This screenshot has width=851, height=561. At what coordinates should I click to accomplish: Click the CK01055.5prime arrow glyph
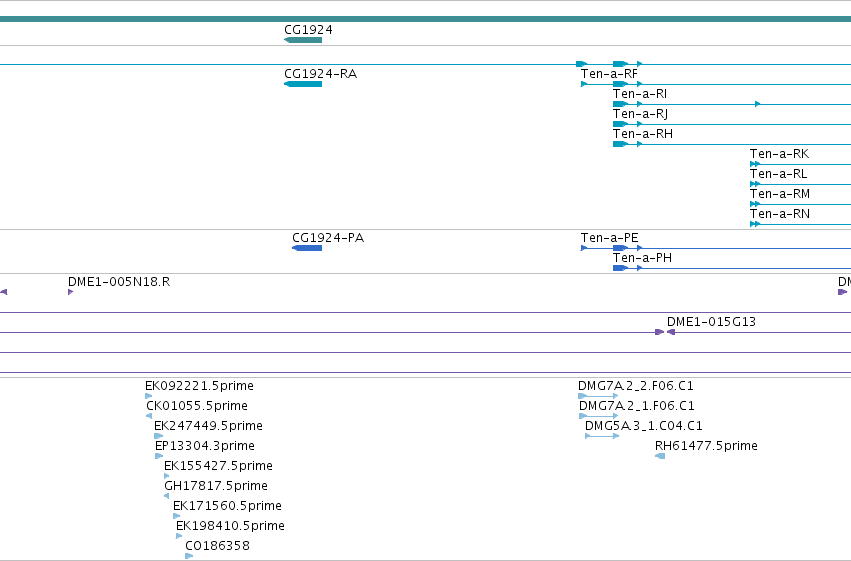(x=149, y=416)
